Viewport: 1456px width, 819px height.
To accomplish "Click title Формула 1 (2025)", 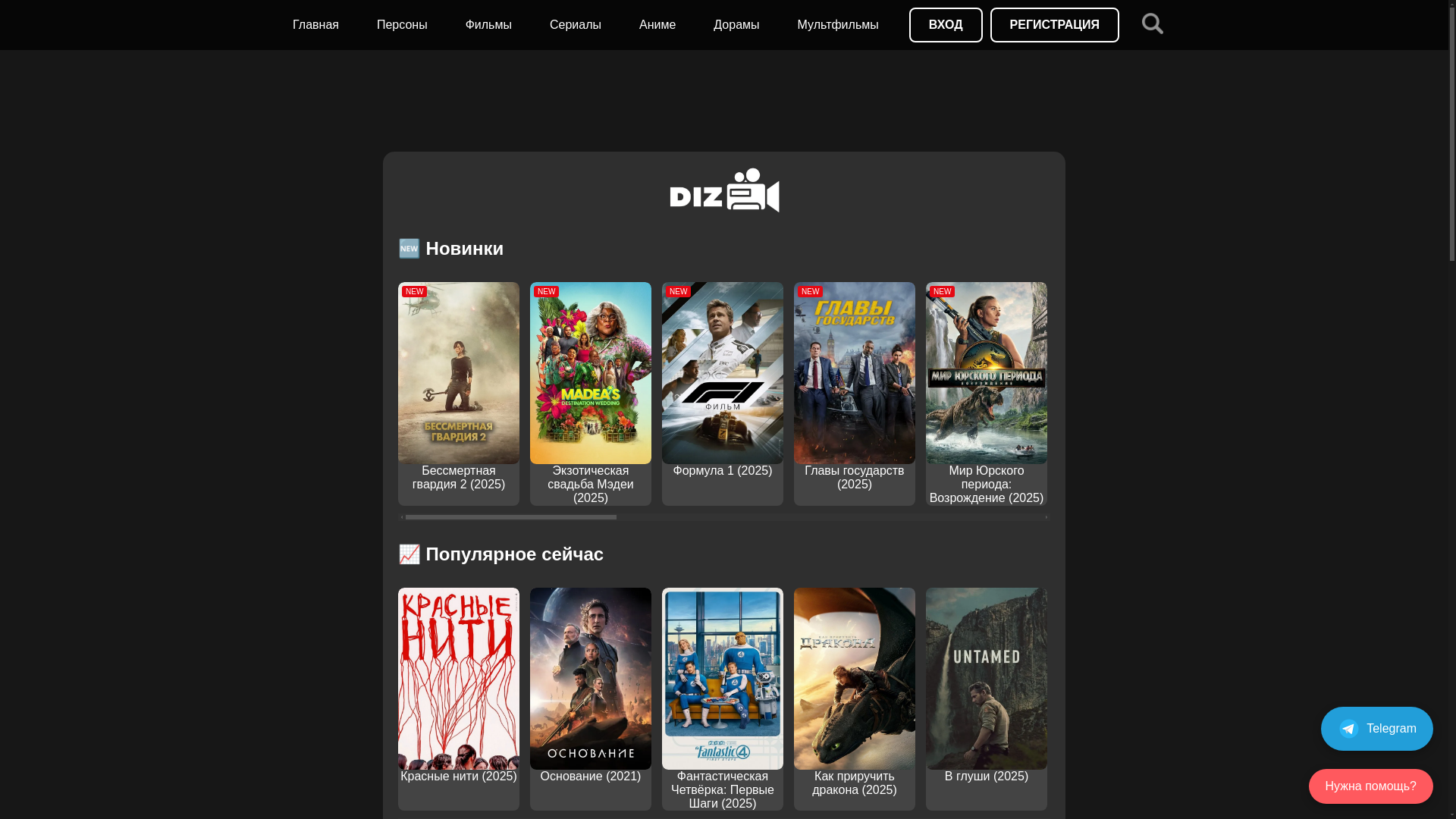I will pyautogui.click(x=723, y=471).
